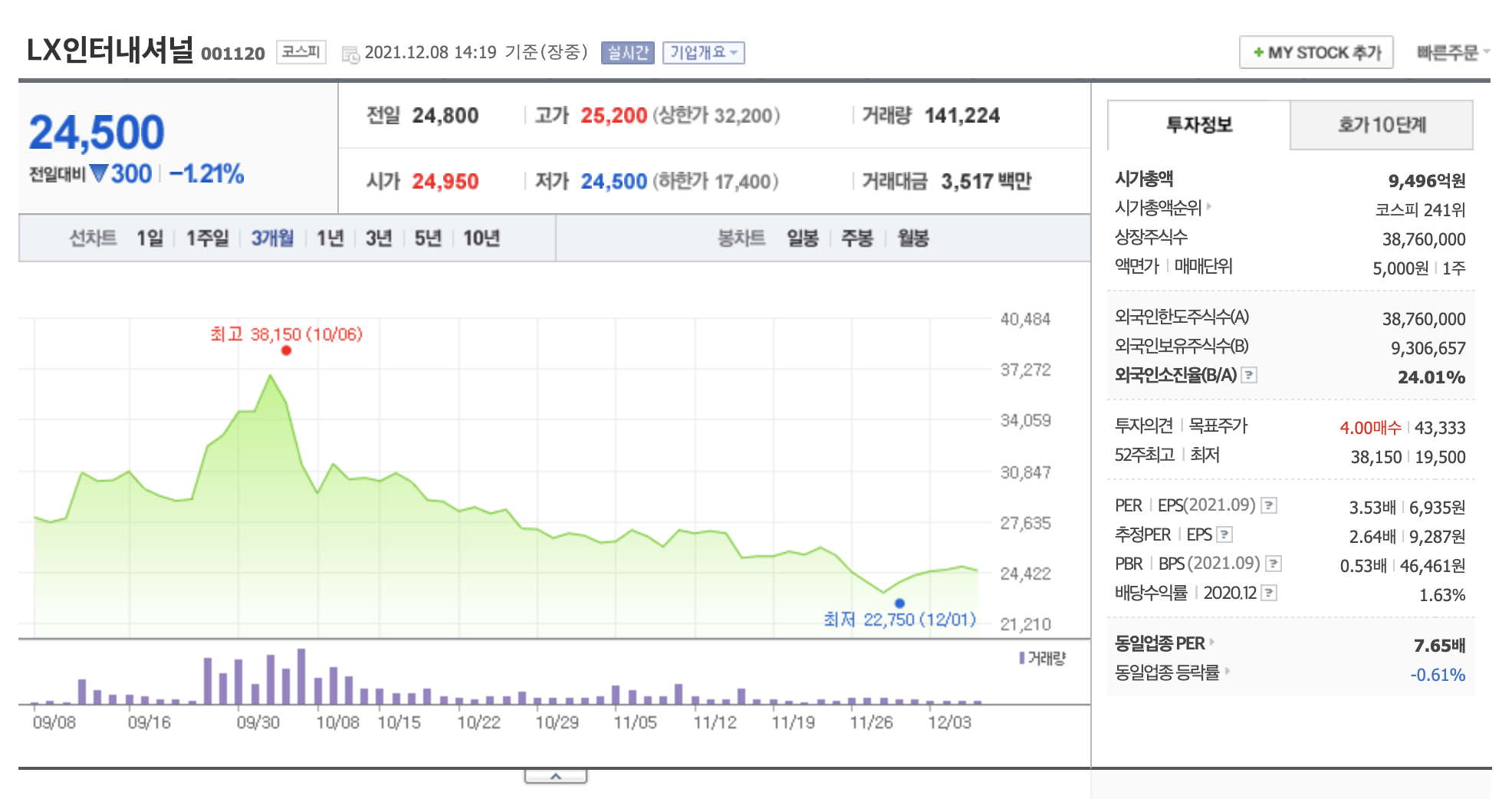This screenshot has height=799, width=1512.
Task: Click the MY STOCK 추가 button
Action: point(1316,52)
